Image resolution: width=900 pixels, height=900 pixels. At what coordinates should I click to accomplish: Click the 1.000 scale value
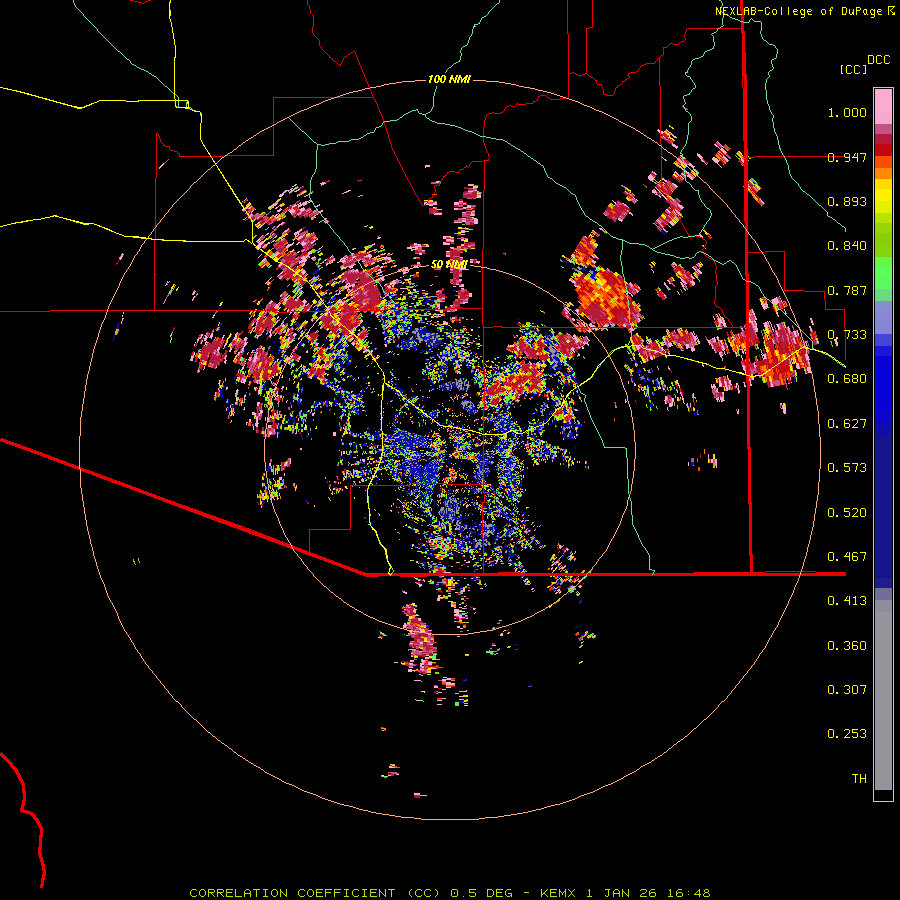click(x=847, y=112)
